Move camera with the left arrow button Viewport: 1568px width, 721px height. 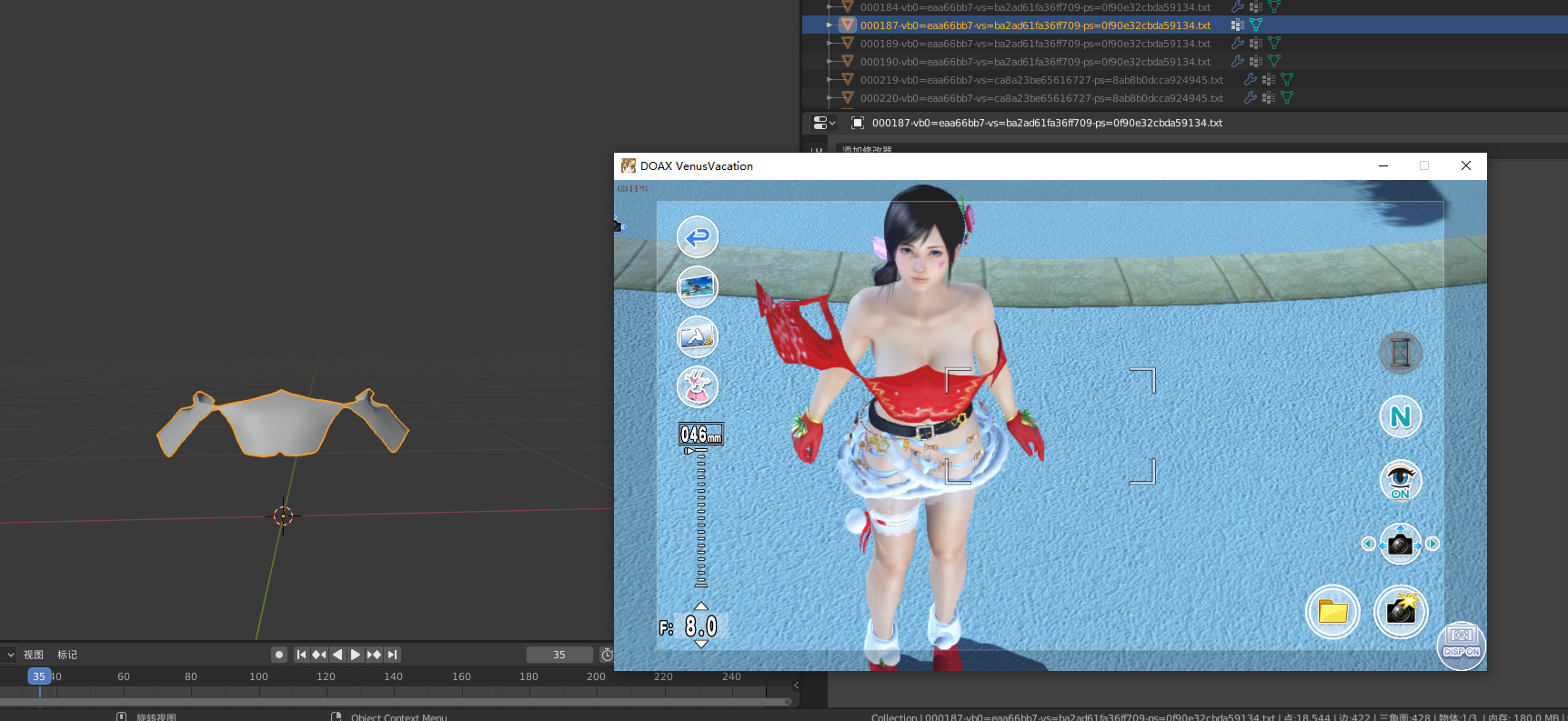click(x=1368, y=544)
